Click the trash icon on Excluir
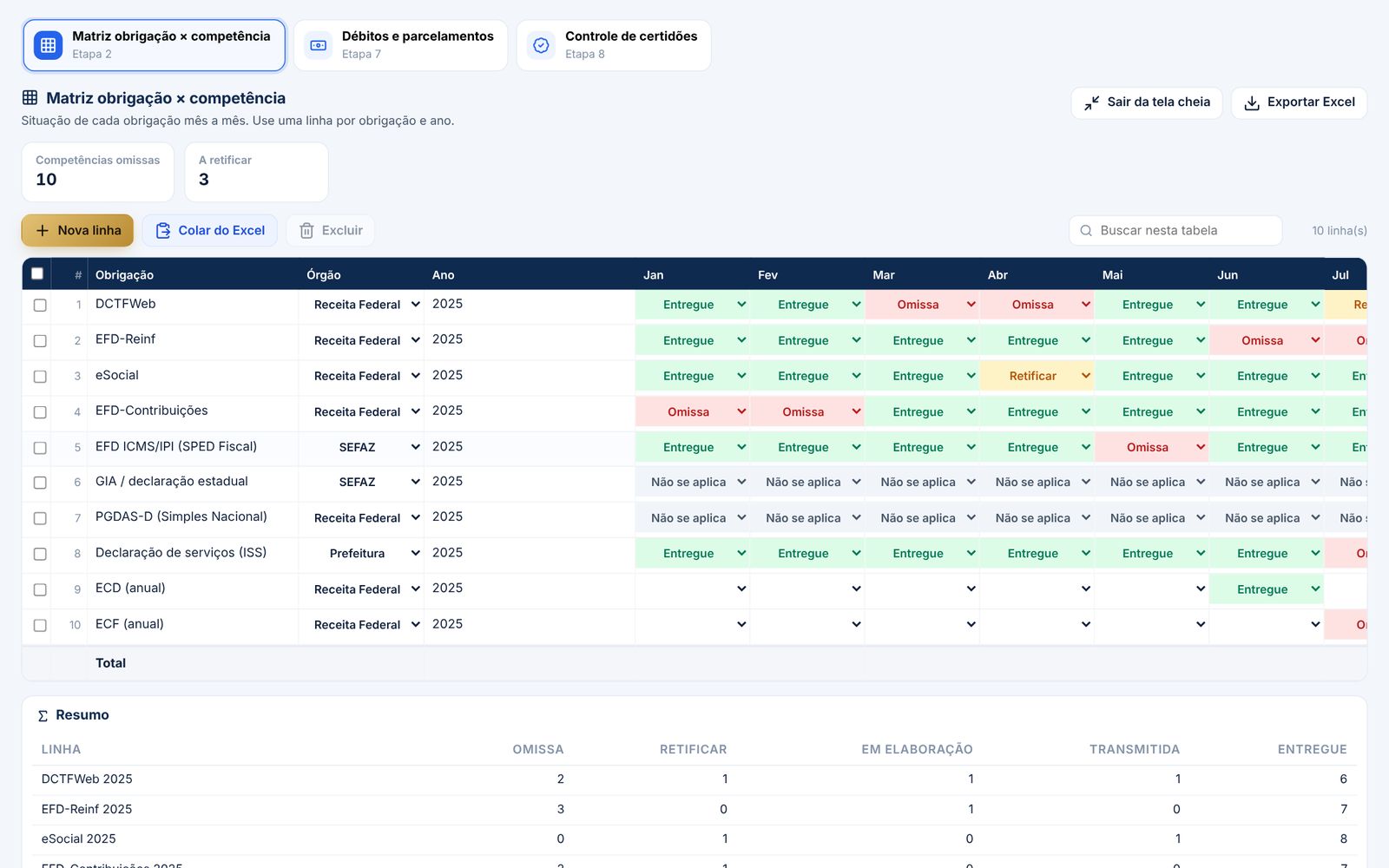1389x868 pixels. (306, 231)
